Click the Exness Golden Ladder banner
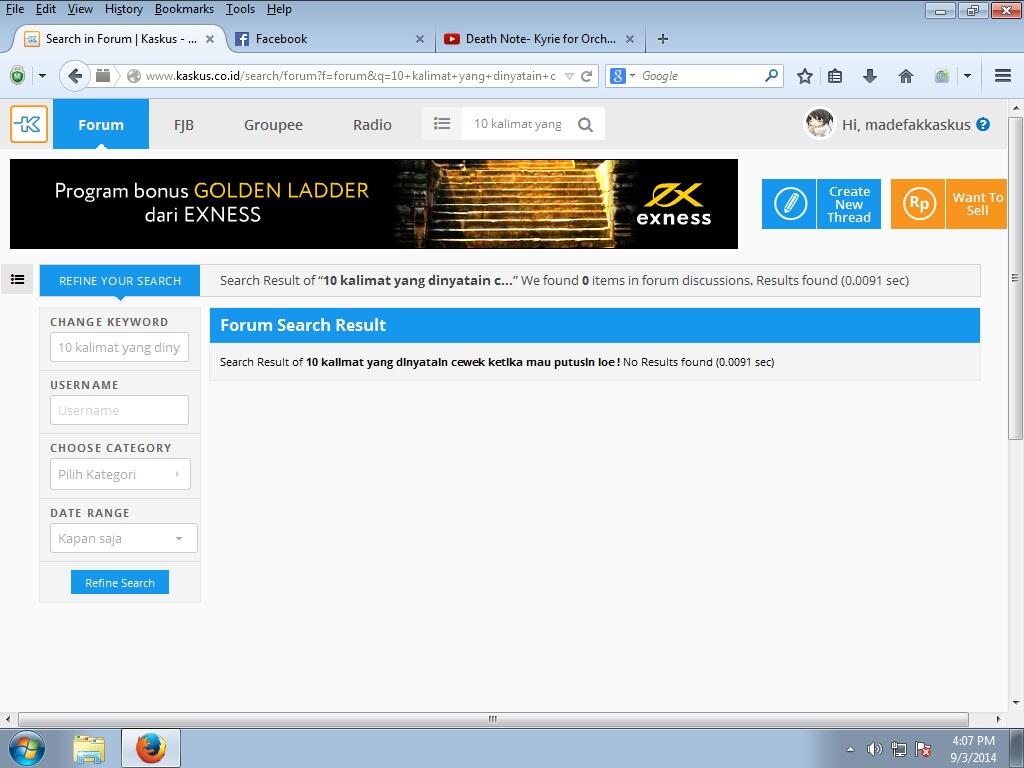 click(x=374, y=204)
